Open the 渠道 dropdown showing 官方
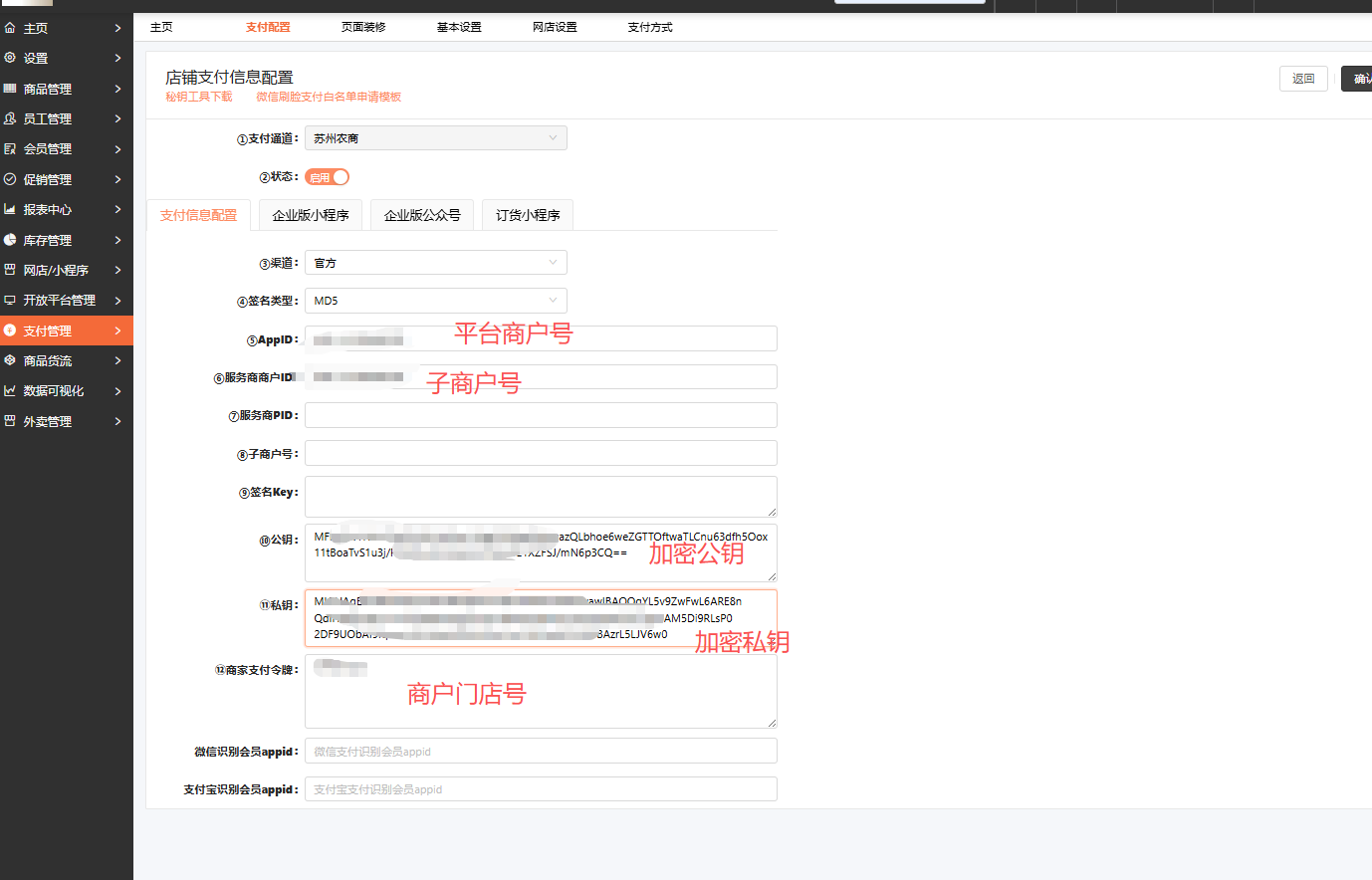Screen dimensions: 1372x880 point(436,263)
